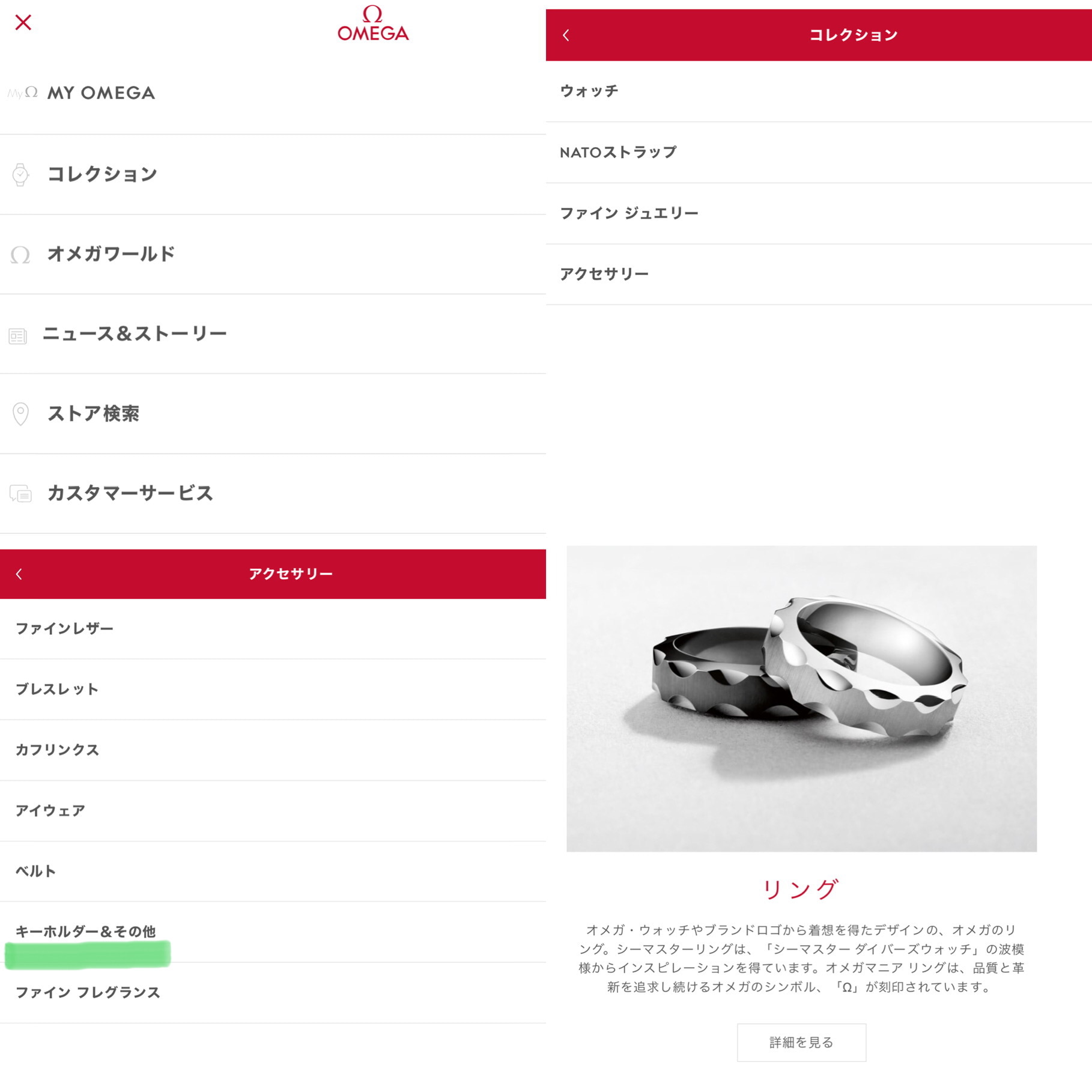Expand the アクセサリー category in collection list
This screenshot has width=1092, height=1092.
coord(819,275)
